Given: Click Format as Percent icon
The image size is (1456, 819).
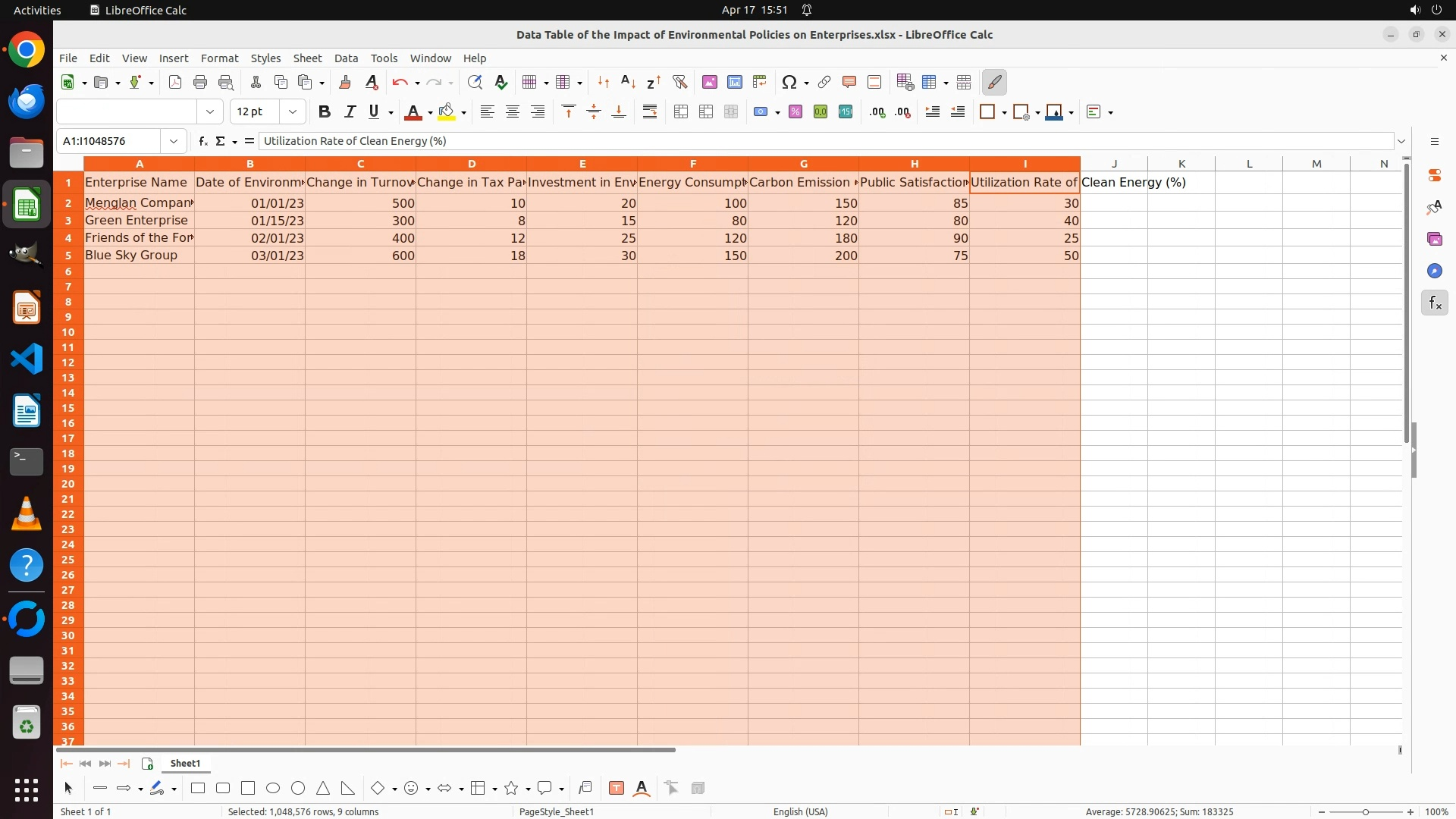Looking at the screenshot, I should click(x=795, y=112).
